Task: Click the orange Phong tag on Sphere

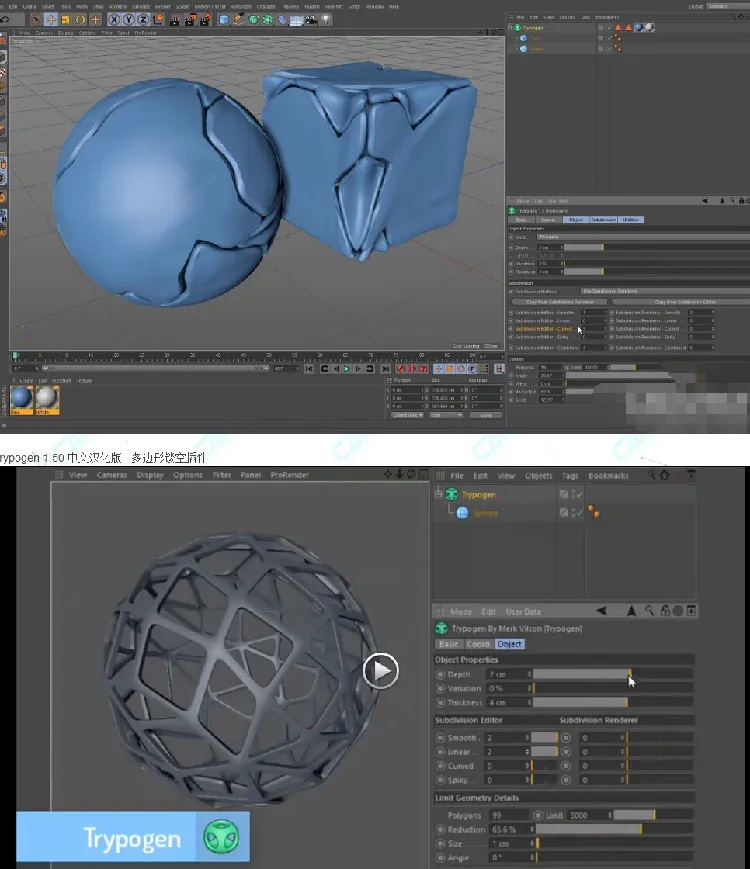Action: (x=593, y=513)
